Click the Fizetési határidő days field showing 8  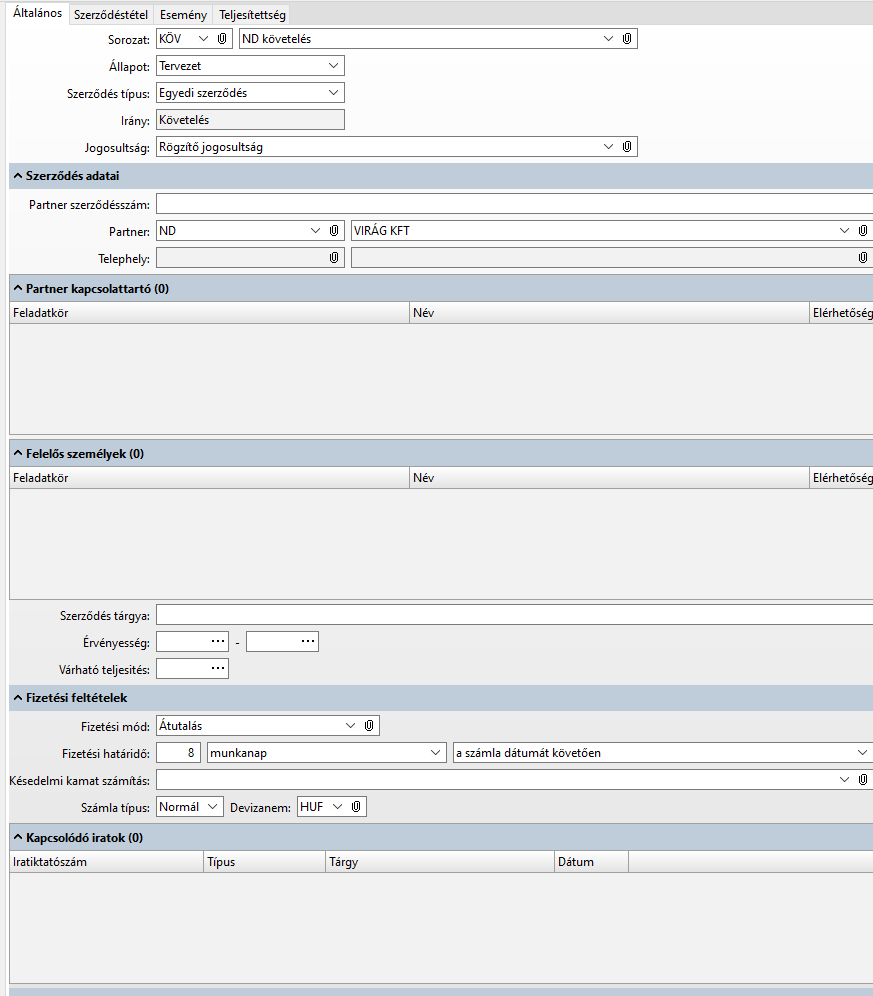[179, 753]
